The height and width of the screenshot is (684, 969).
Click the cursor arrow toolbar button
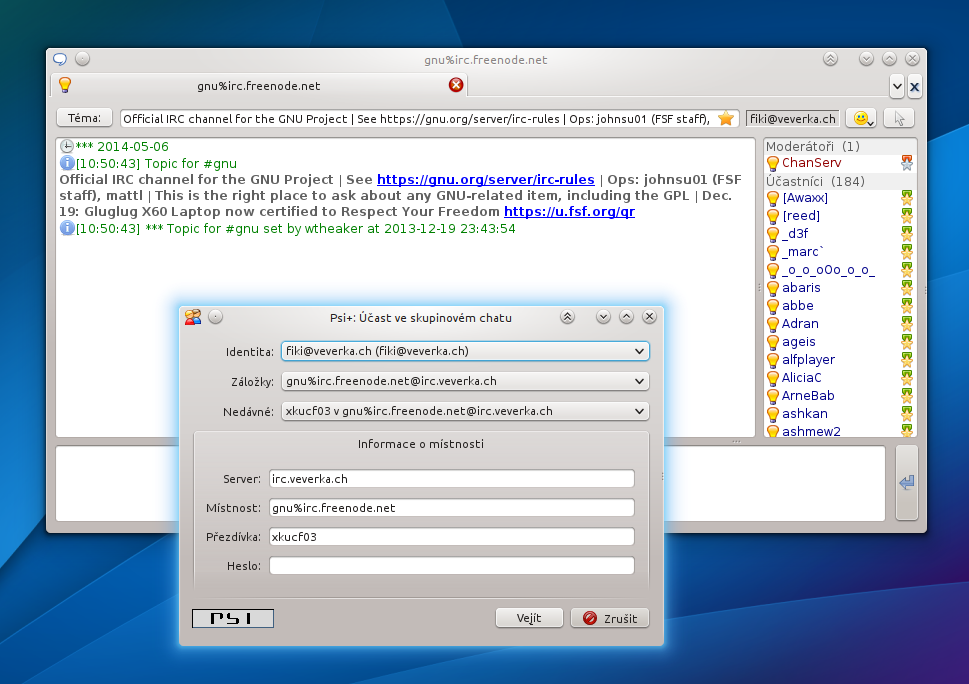coord(899,118)
